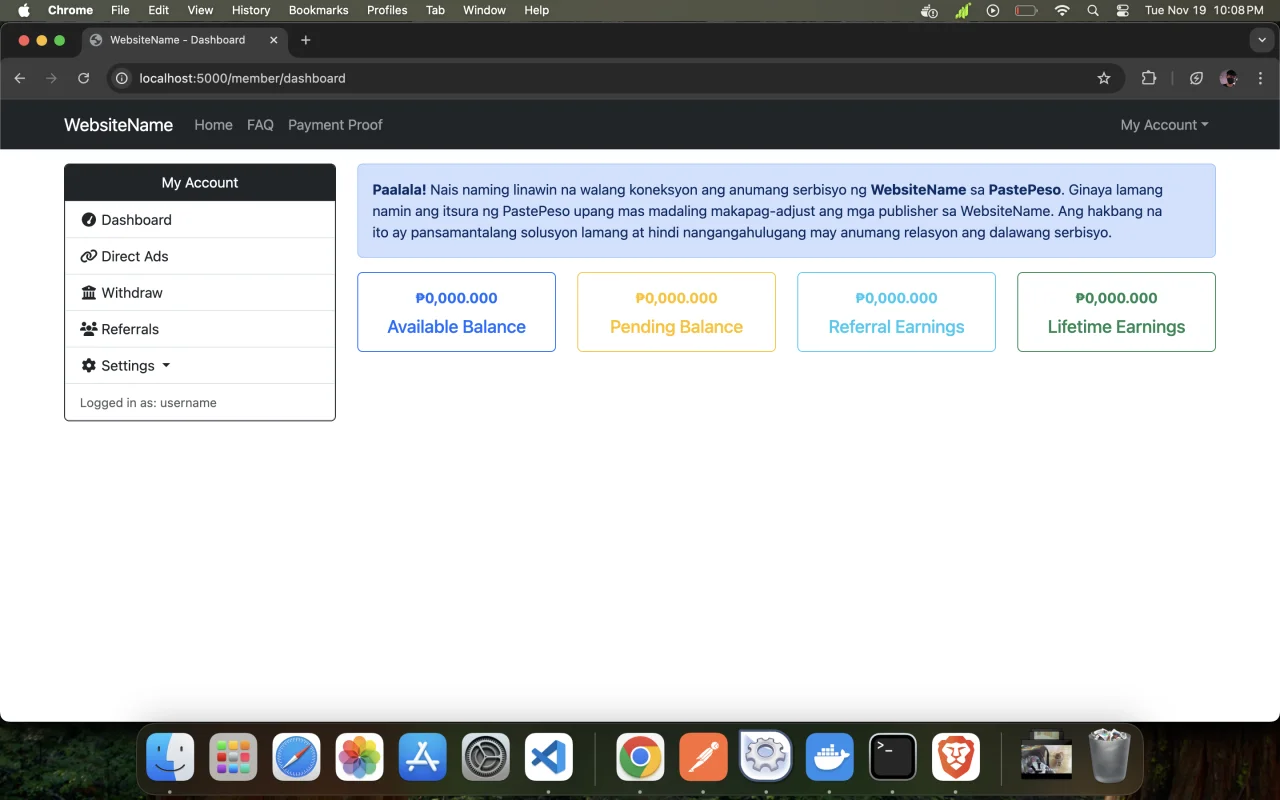Click the date and time in menu bar
The image size is (1280, 800).
click(1204, 10)
